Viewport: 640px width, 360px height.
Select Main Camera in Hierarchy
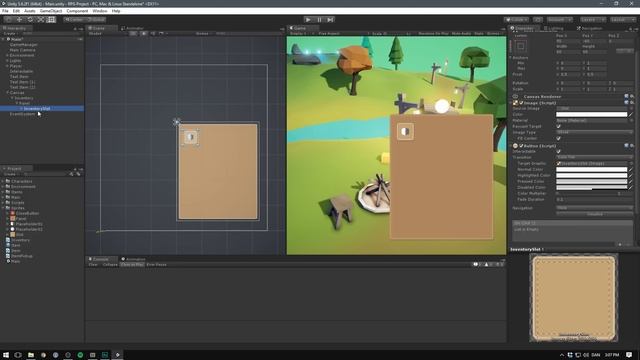22,50
